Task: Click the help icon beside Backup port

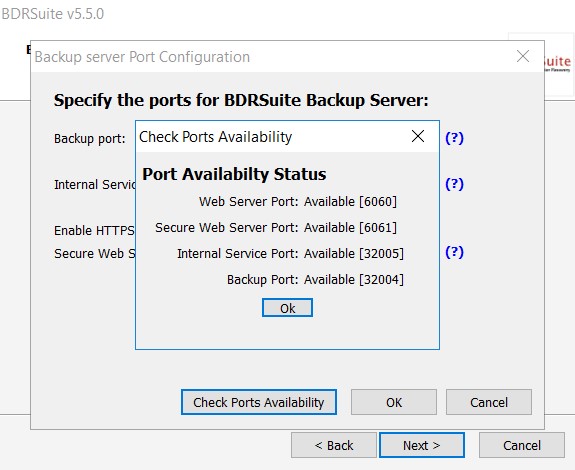Action: pos(454,138)
